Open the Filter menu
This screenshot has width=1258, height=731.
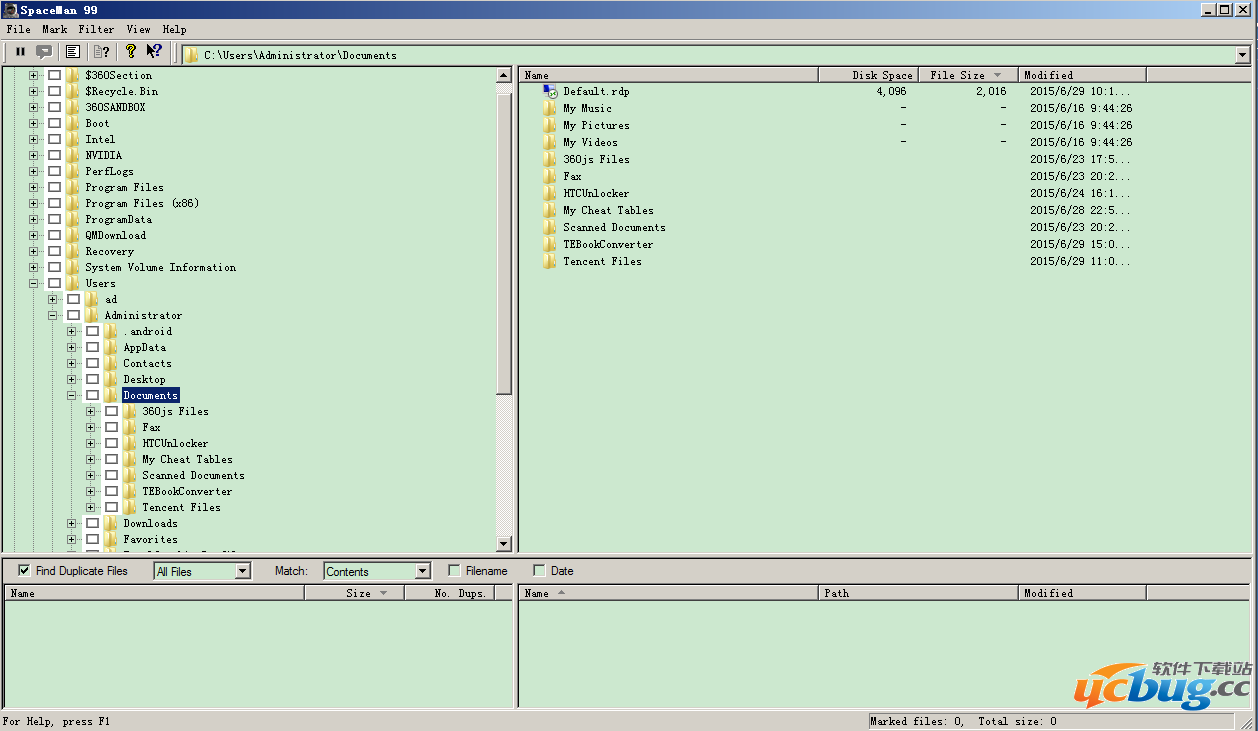click(x=96, y=29)
